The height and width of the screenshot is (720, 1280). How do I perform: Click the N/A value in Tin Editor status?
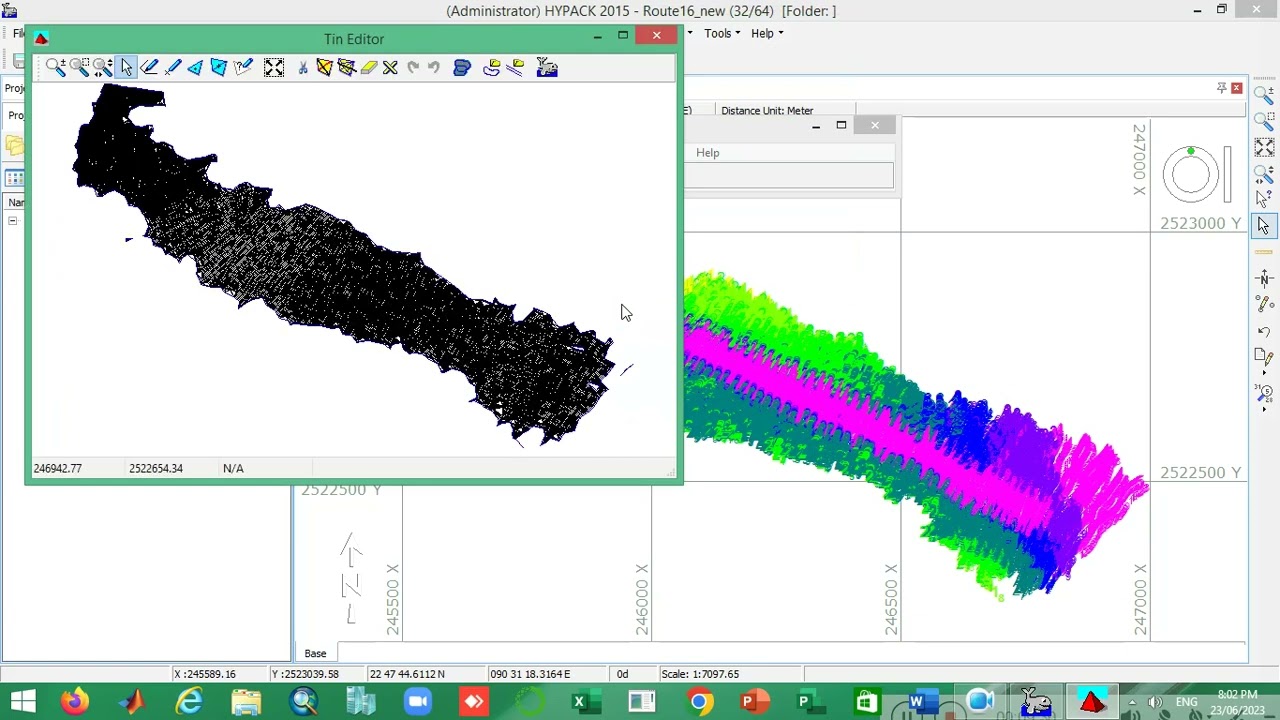coord(233,468)
